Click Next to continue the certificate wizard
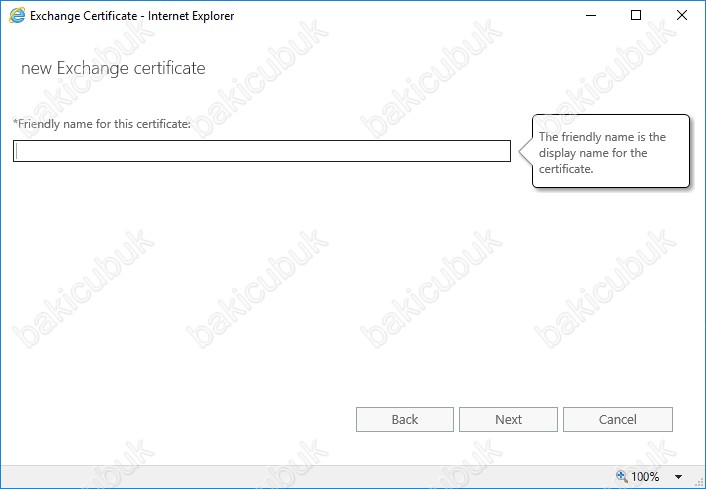The image size is (706, 489). coord(508,420)
